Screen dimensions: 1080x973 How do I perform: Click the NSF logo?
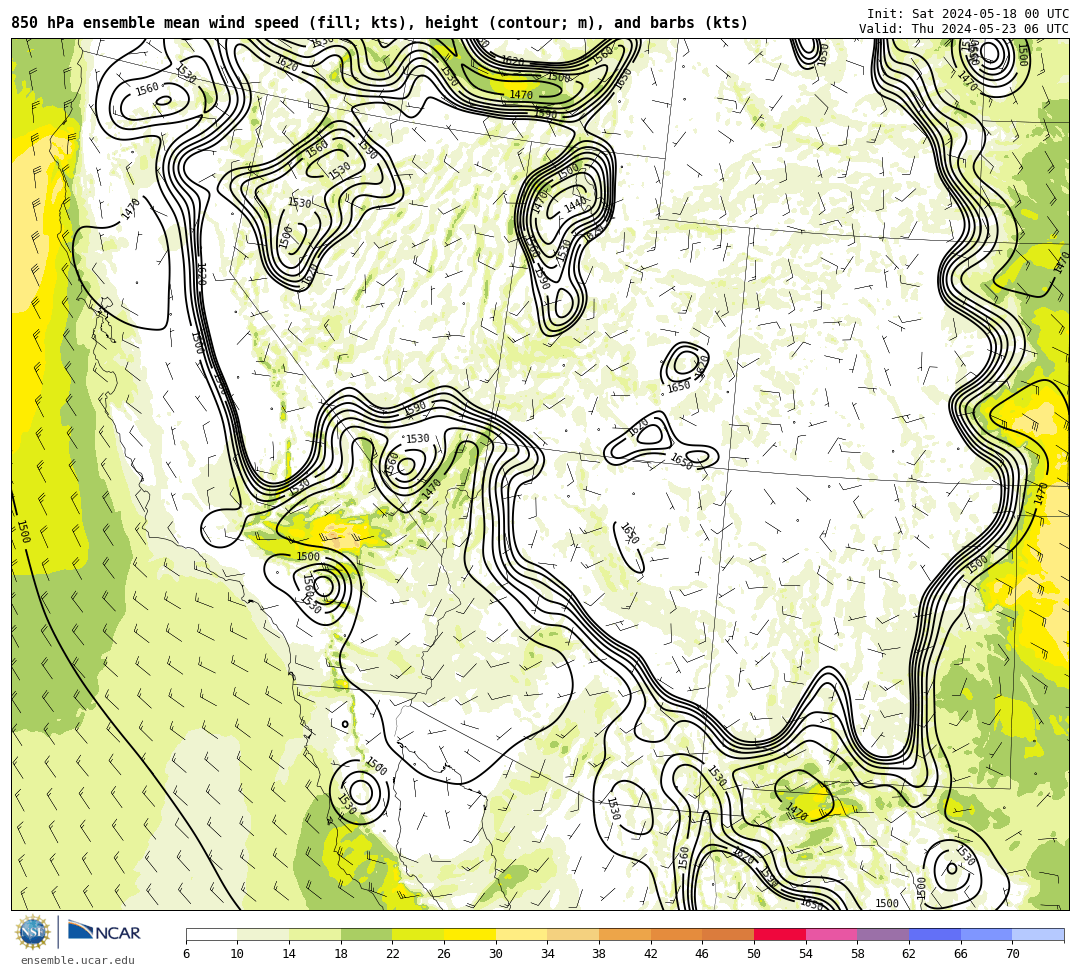point(33,932)
